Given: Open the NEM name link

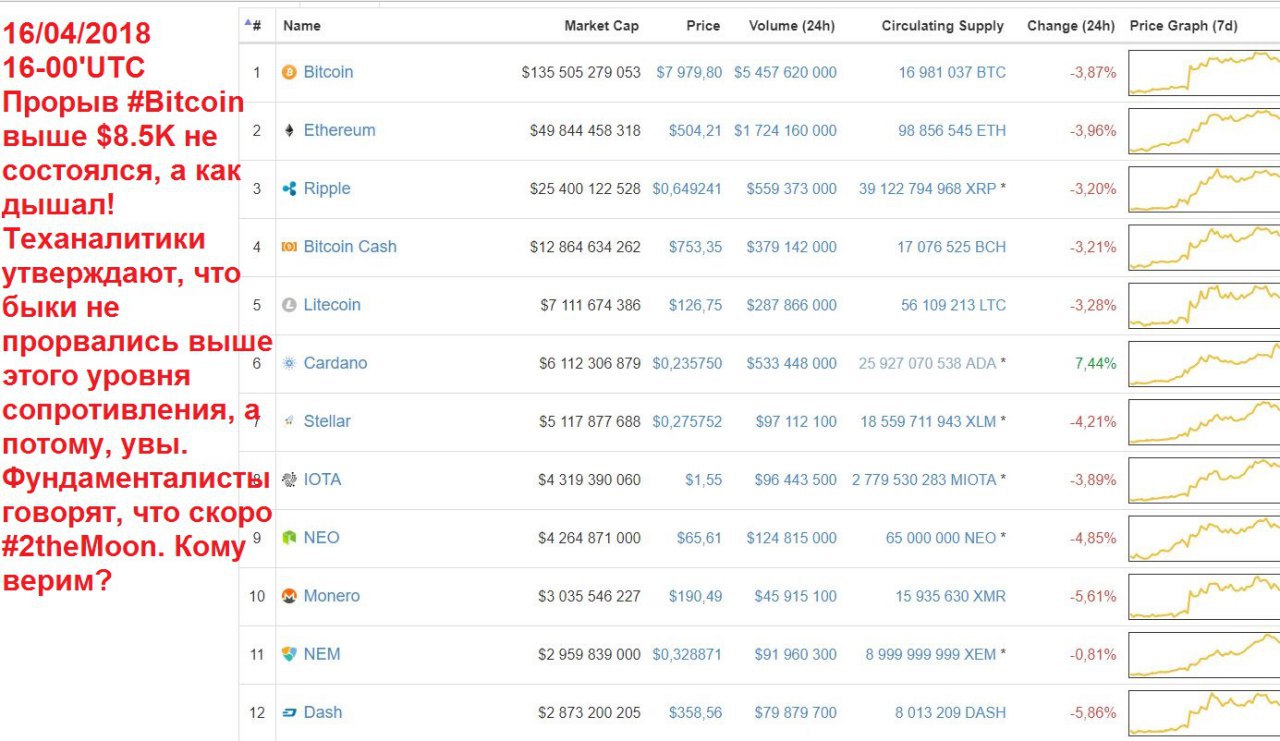Looking at the screenshot, I should click(322, 654).
